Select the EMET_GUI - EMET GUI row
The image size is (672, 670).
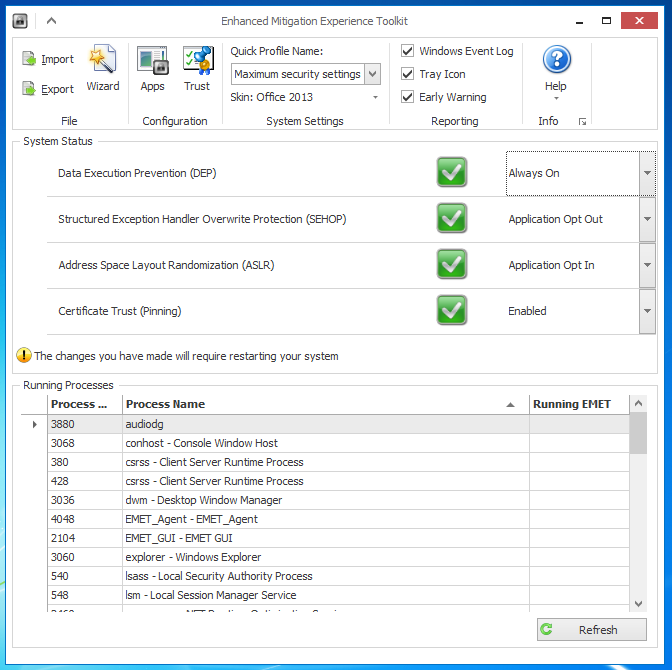[338, 538]
